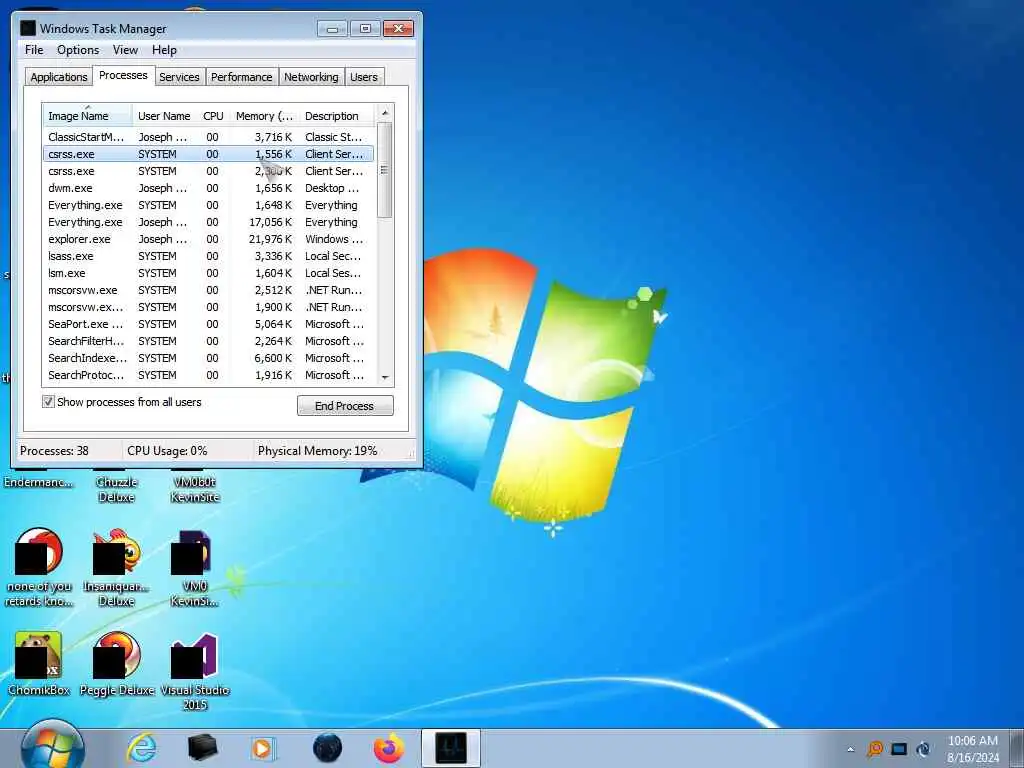Sort by User Name column

pos(164,116)
